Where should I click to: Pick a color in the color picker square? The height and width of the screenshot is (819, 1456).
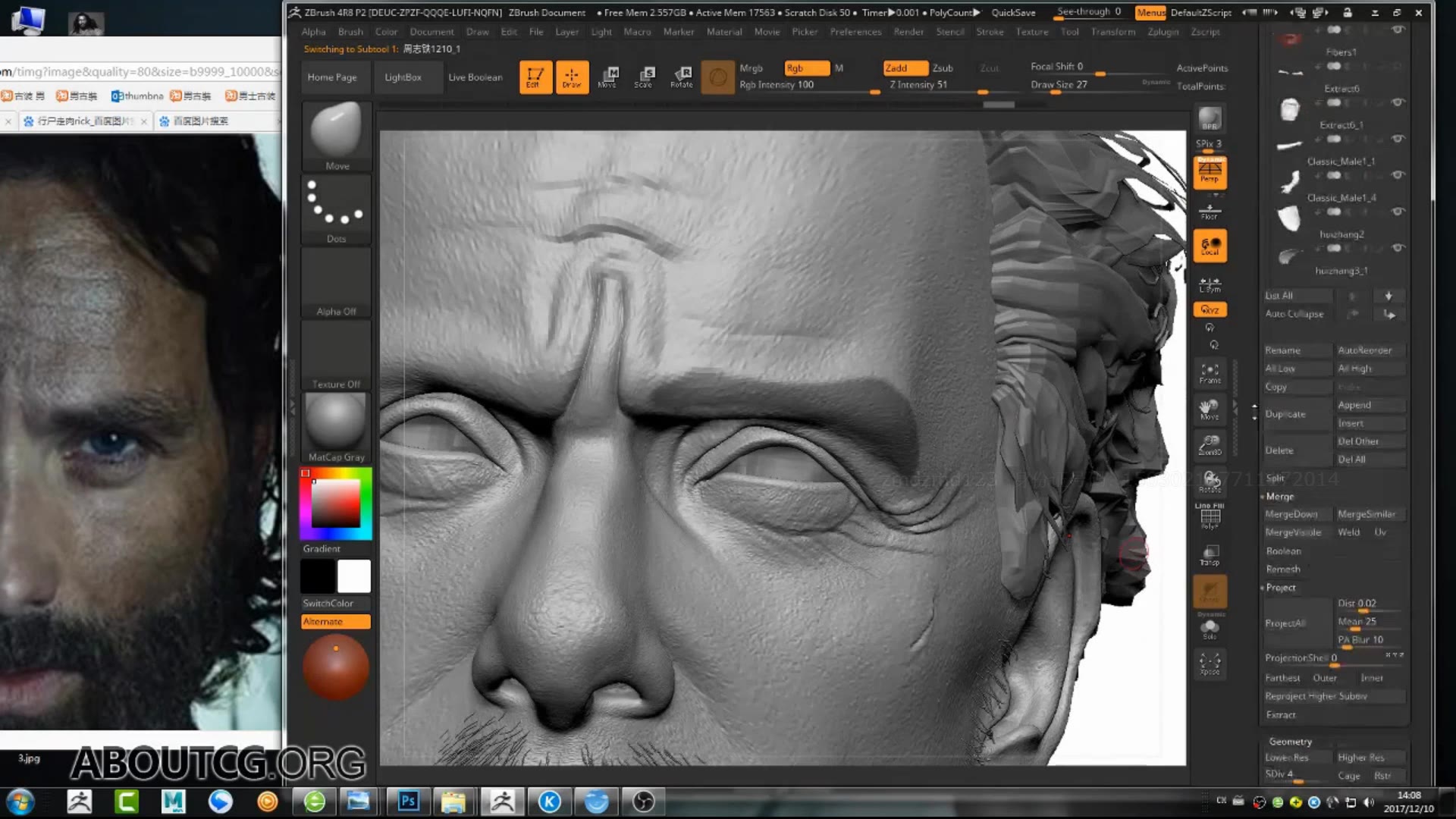click(335, 504)
